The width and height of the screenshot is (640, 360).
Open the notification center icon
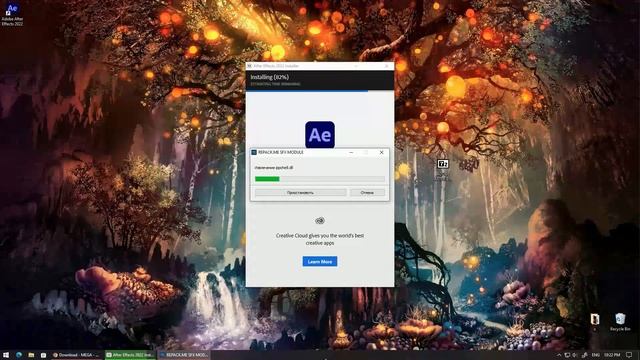(x=629, y=355)
